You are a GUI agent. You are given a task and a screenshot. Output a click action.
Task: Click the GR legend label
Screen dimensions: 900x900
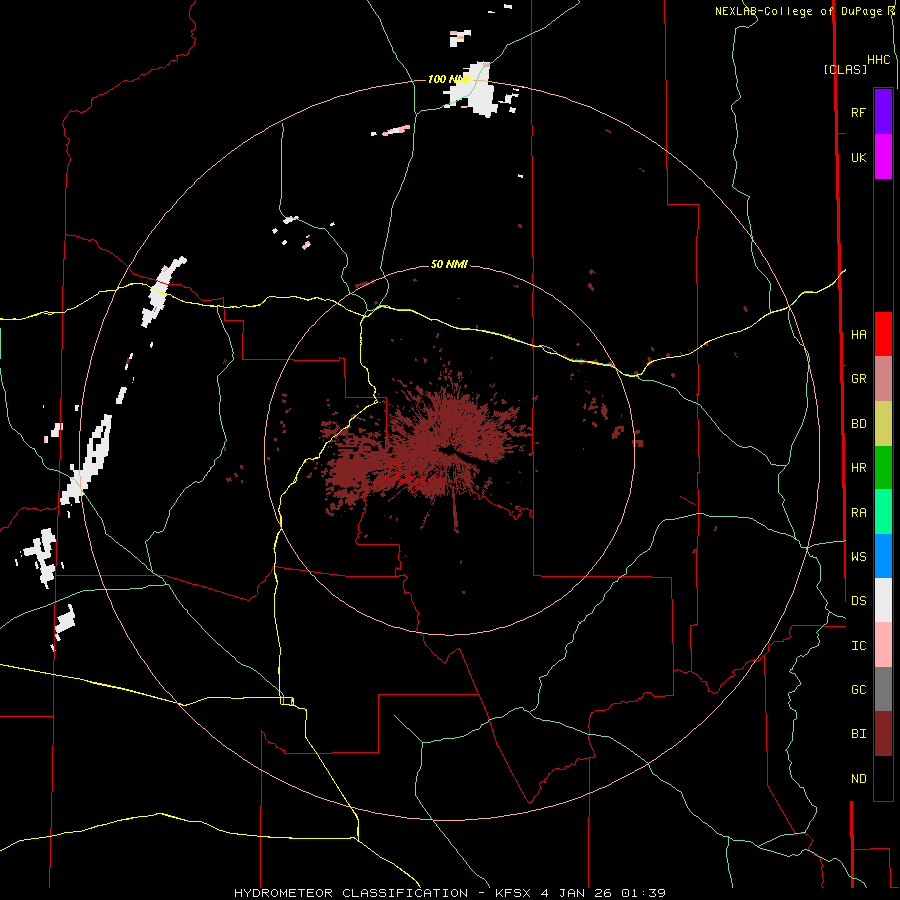(x=858, y=379)
